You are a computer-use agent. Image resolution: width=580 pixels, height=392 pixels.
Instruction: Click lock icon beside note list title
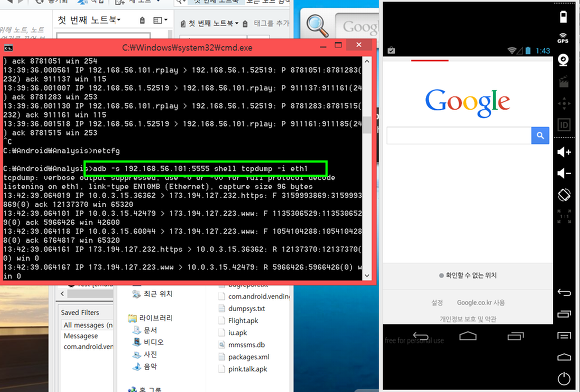(x=142, y=20)
